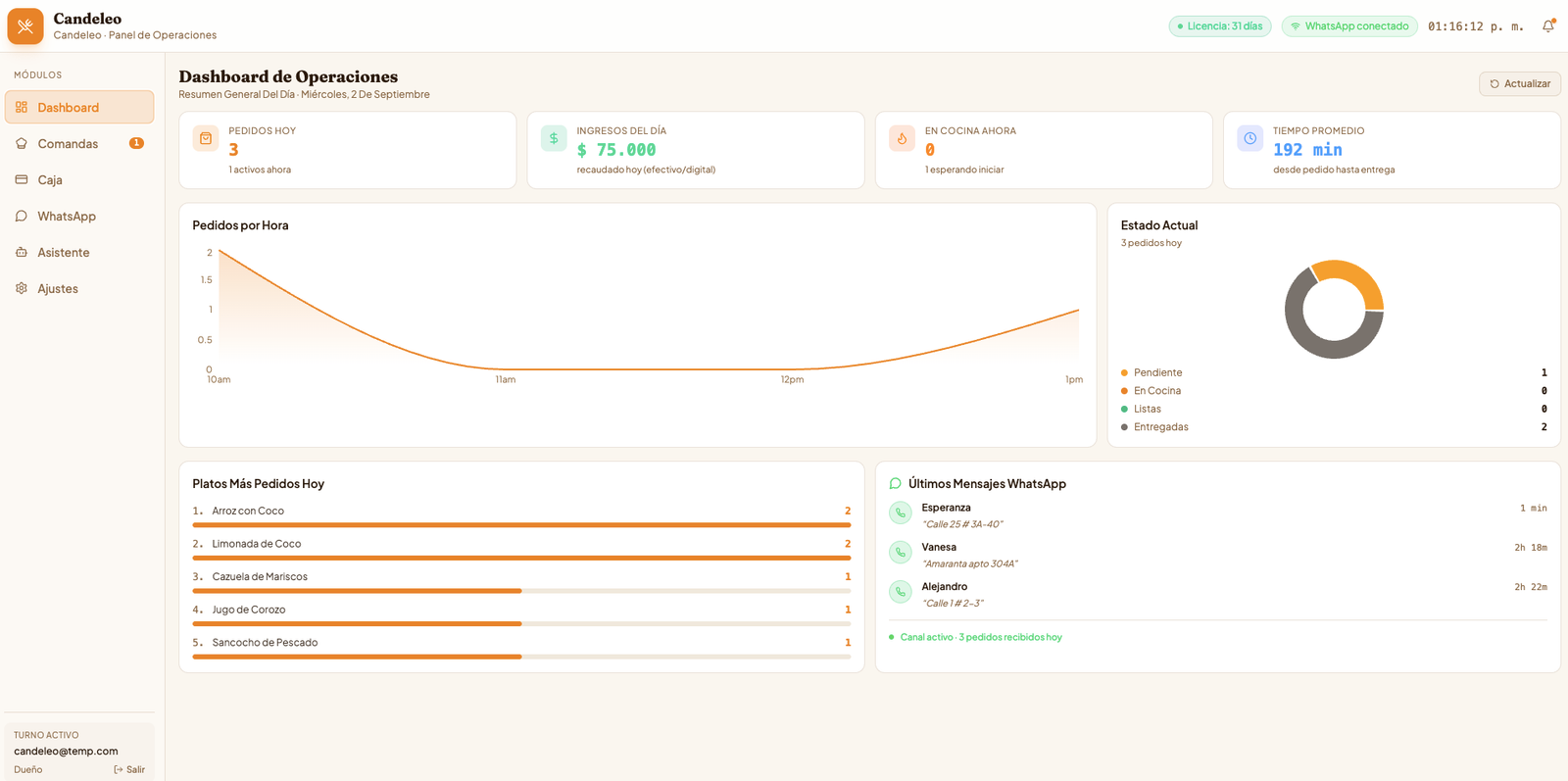Click the candeleo@temp.com account email

pos(66,752)
